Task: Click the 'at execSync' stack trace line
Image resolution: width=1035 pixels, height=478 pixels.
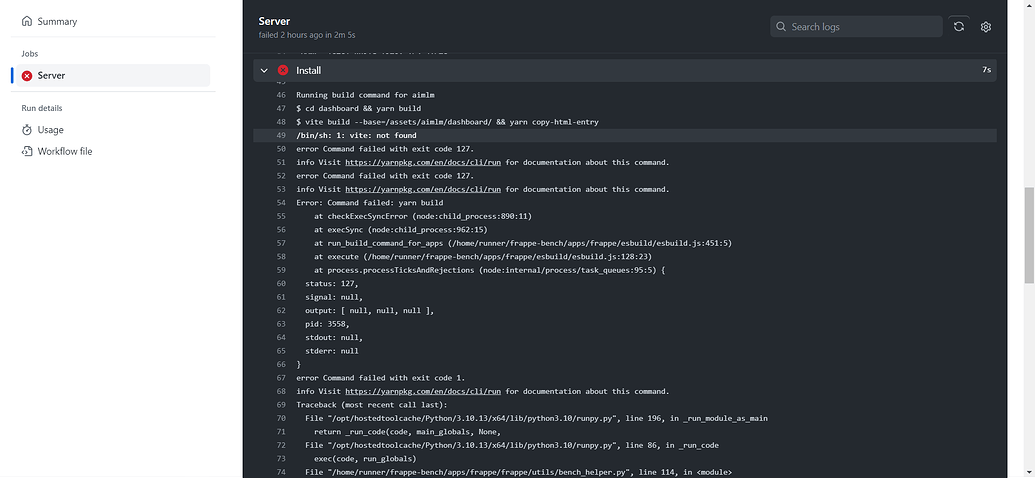Action: tap(401, 230)
